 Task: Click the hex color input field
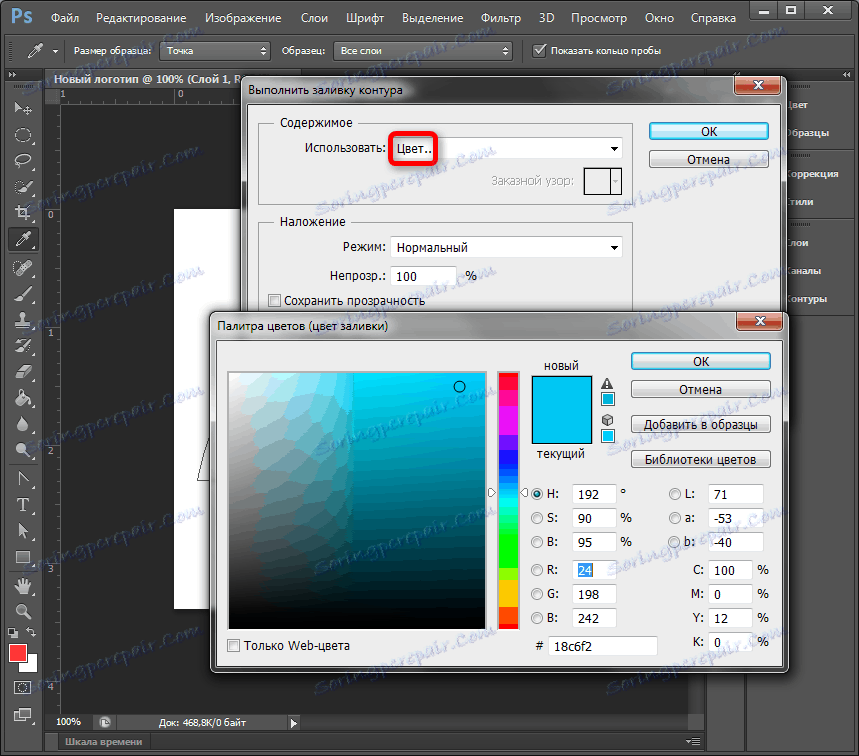coord(604,646)
